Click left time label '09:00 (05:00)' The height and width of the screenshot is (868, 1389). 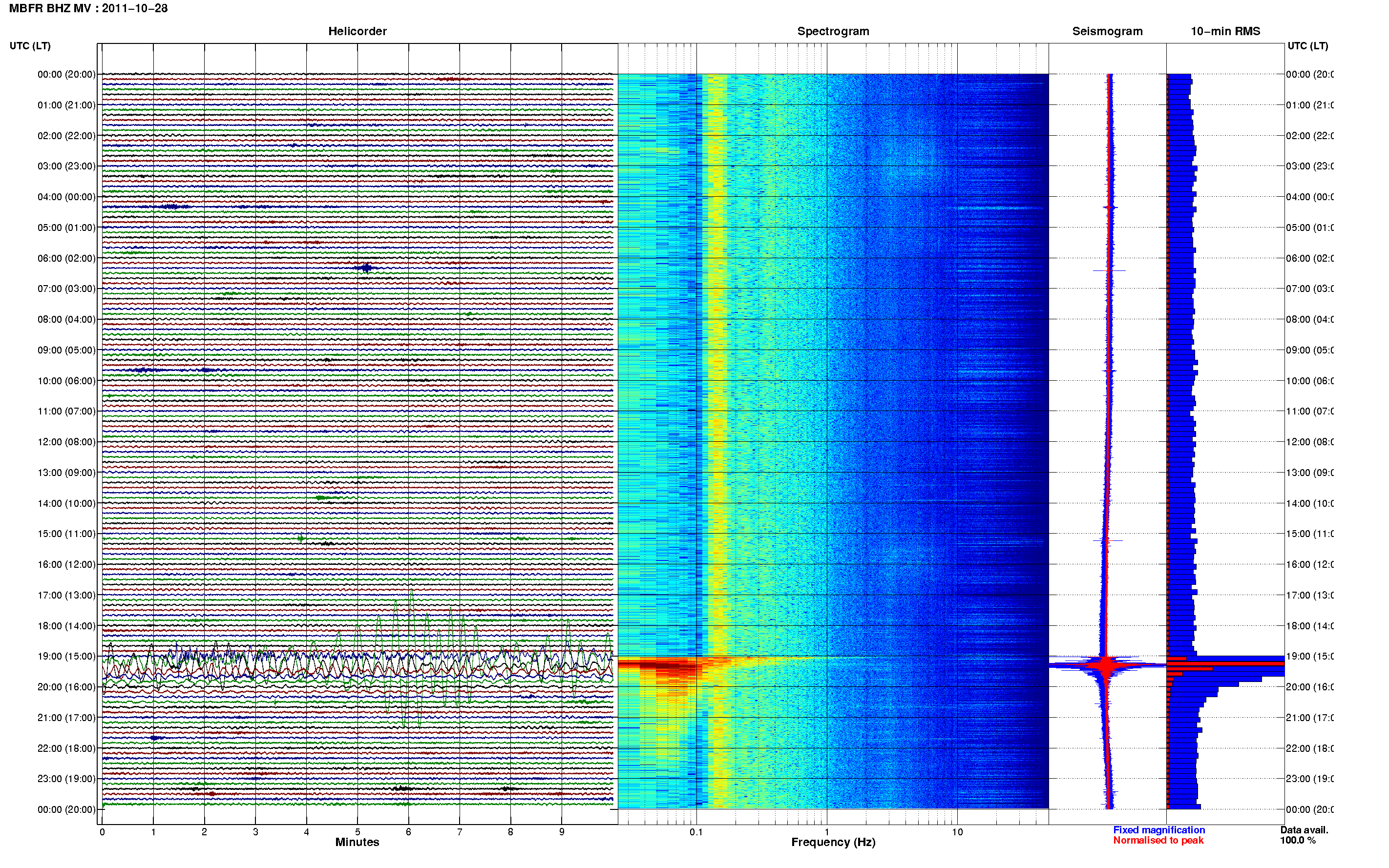click(66, 350)
